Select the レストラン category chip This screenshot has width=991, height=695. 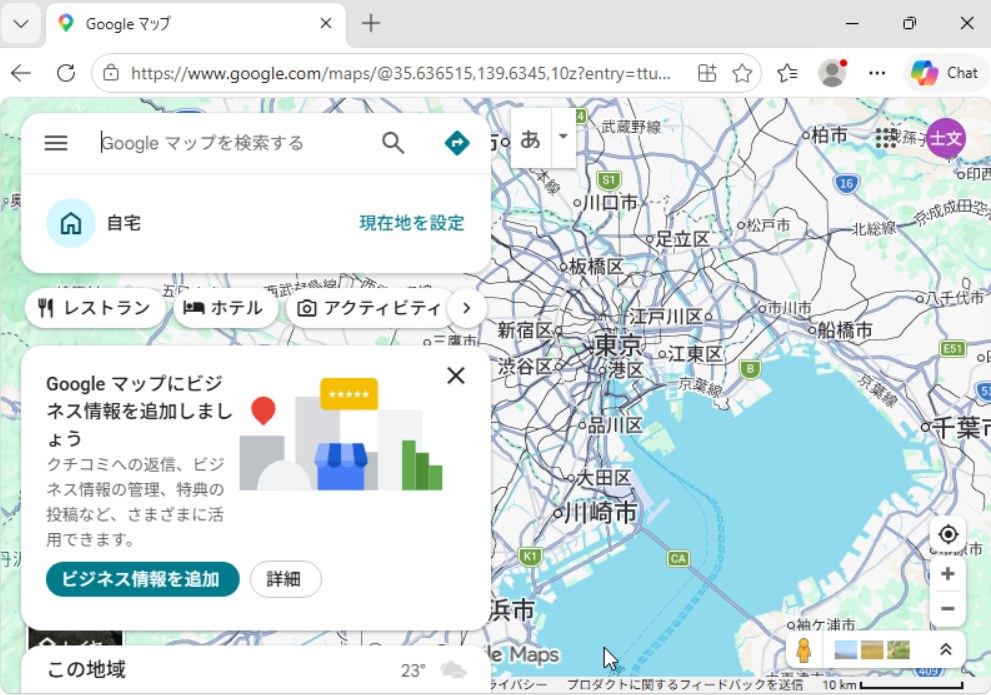[95, 308]
